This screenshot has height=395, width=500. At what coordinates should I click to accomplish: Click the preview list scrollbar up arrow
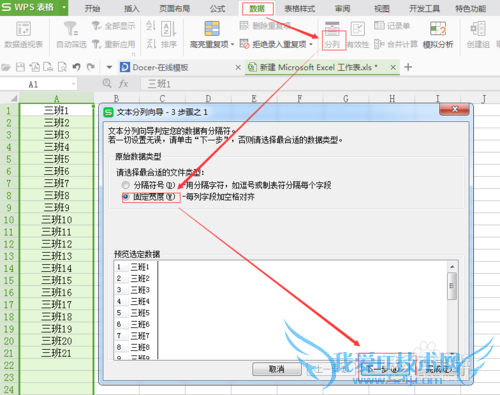point(452,266)
